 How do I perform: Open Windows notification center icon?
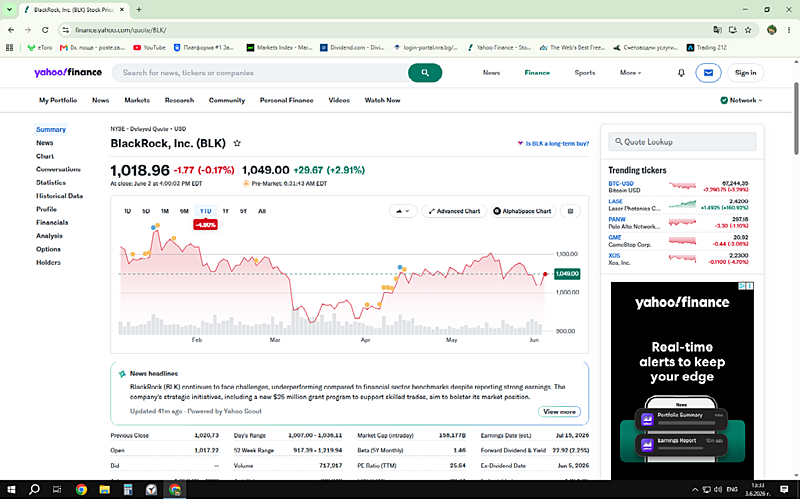pos(784,489)
